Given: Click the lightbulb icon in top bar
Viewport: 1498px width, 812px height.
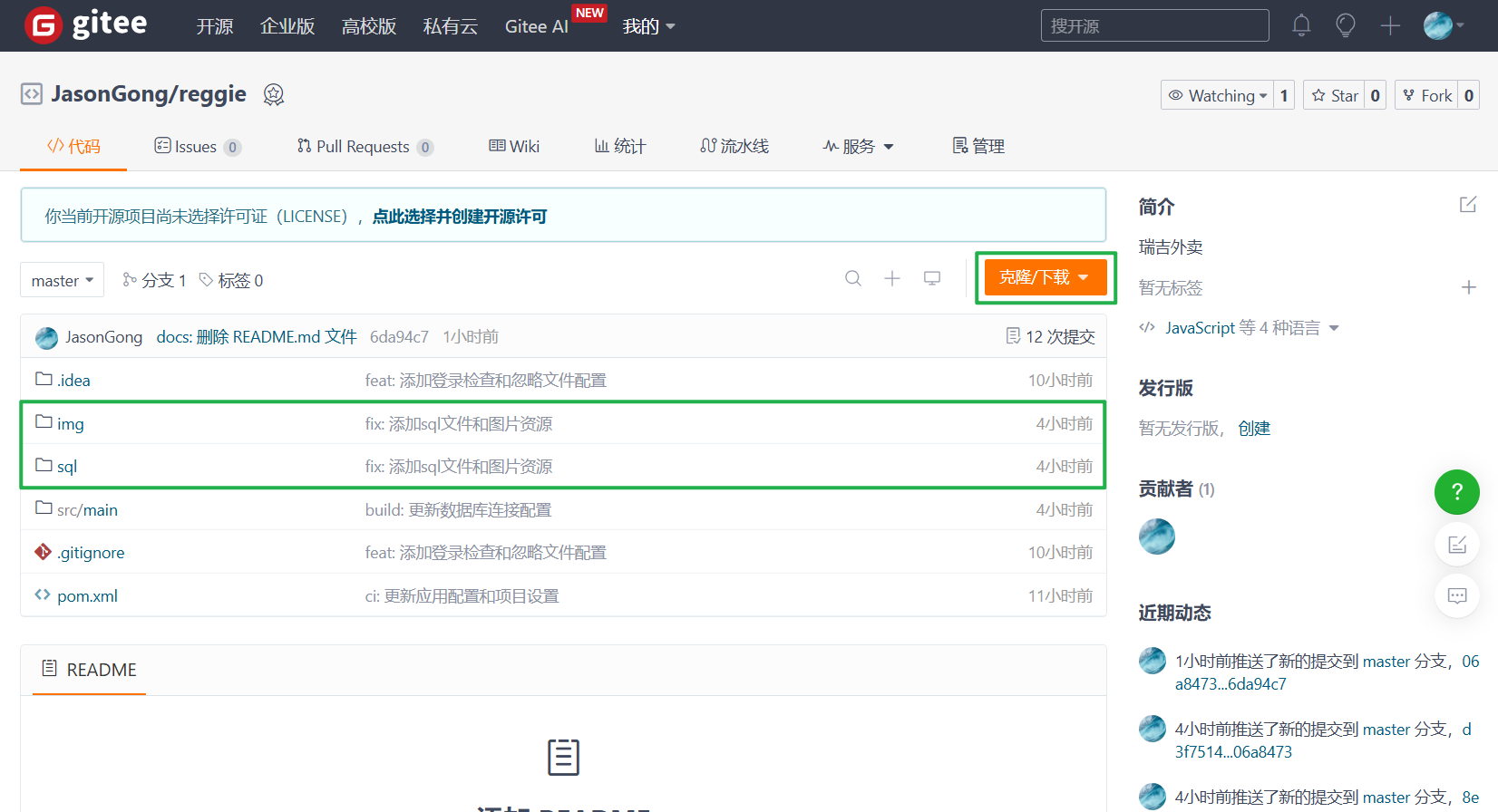Looking at the screenshot, I should pos(1346,25).
